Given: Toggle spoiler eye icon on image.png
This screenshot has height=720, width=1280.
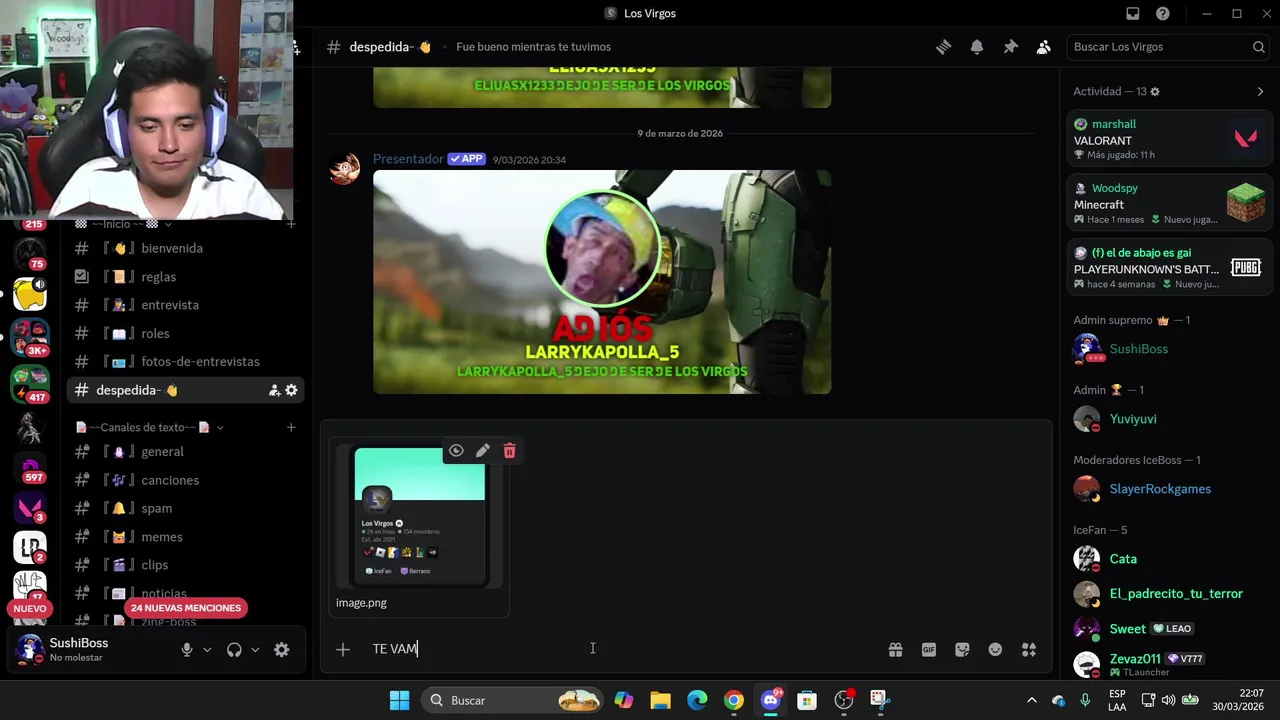Looking at the screenshot, I should [456, 451].
